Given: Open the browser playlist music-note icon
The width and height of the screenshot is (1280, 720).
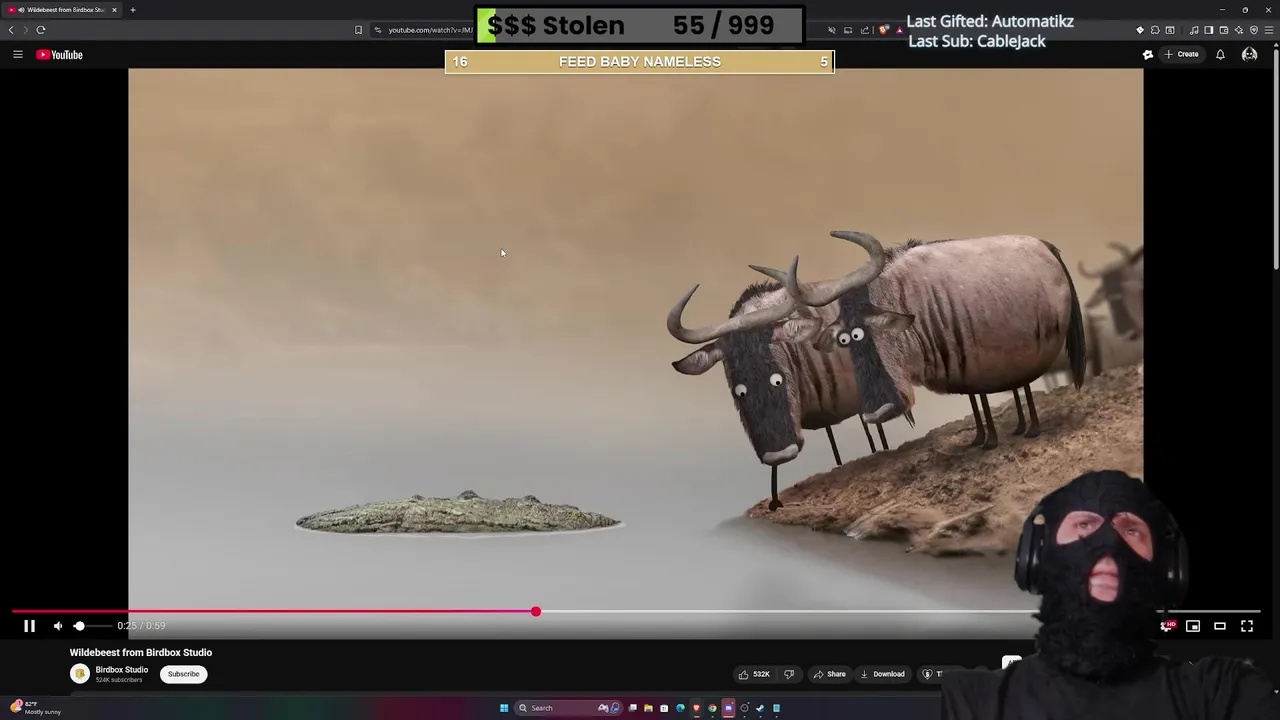Looking at the screenshot, I should tap(1194, 30).
